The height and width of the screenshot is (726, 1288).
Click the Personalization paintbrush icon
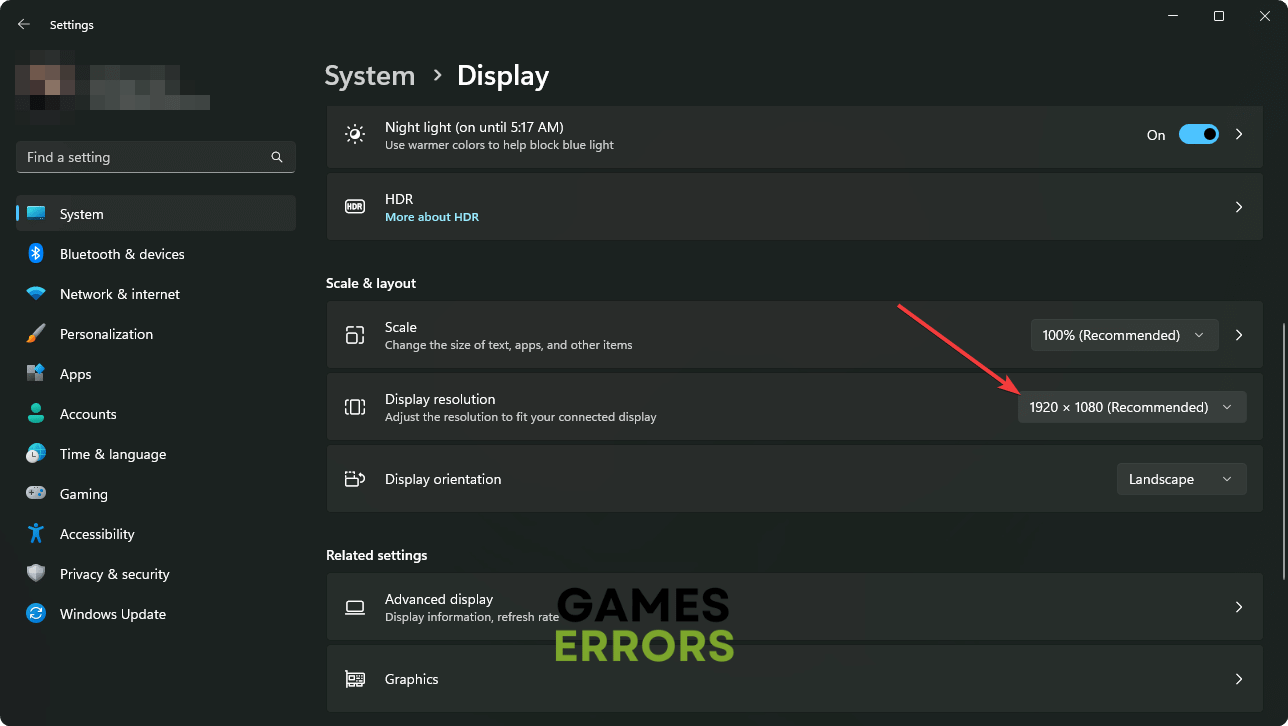[36, 334]
